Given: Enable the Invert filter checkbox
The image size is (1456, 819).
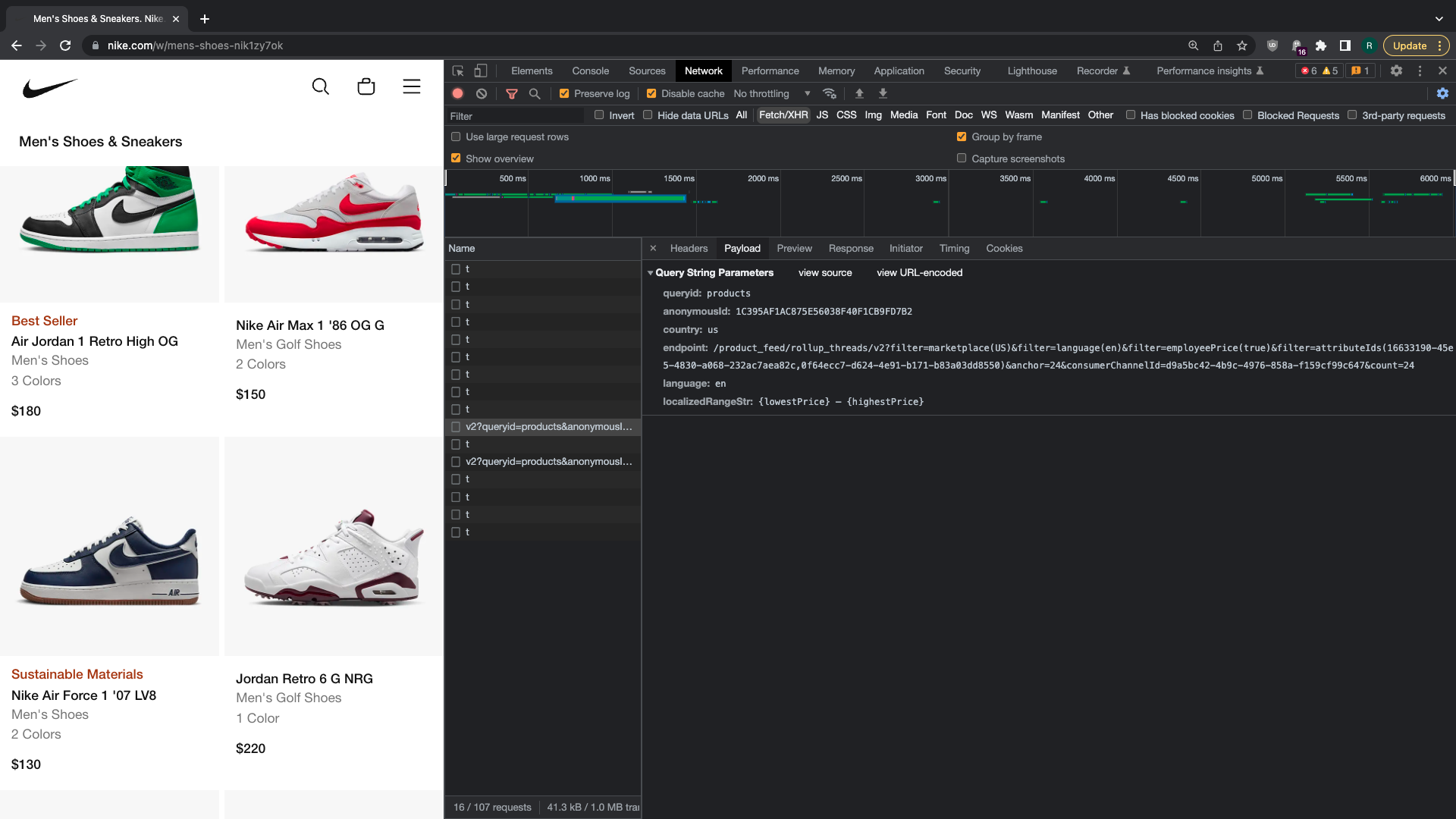Looking at the screenshot, I should 599,115.
